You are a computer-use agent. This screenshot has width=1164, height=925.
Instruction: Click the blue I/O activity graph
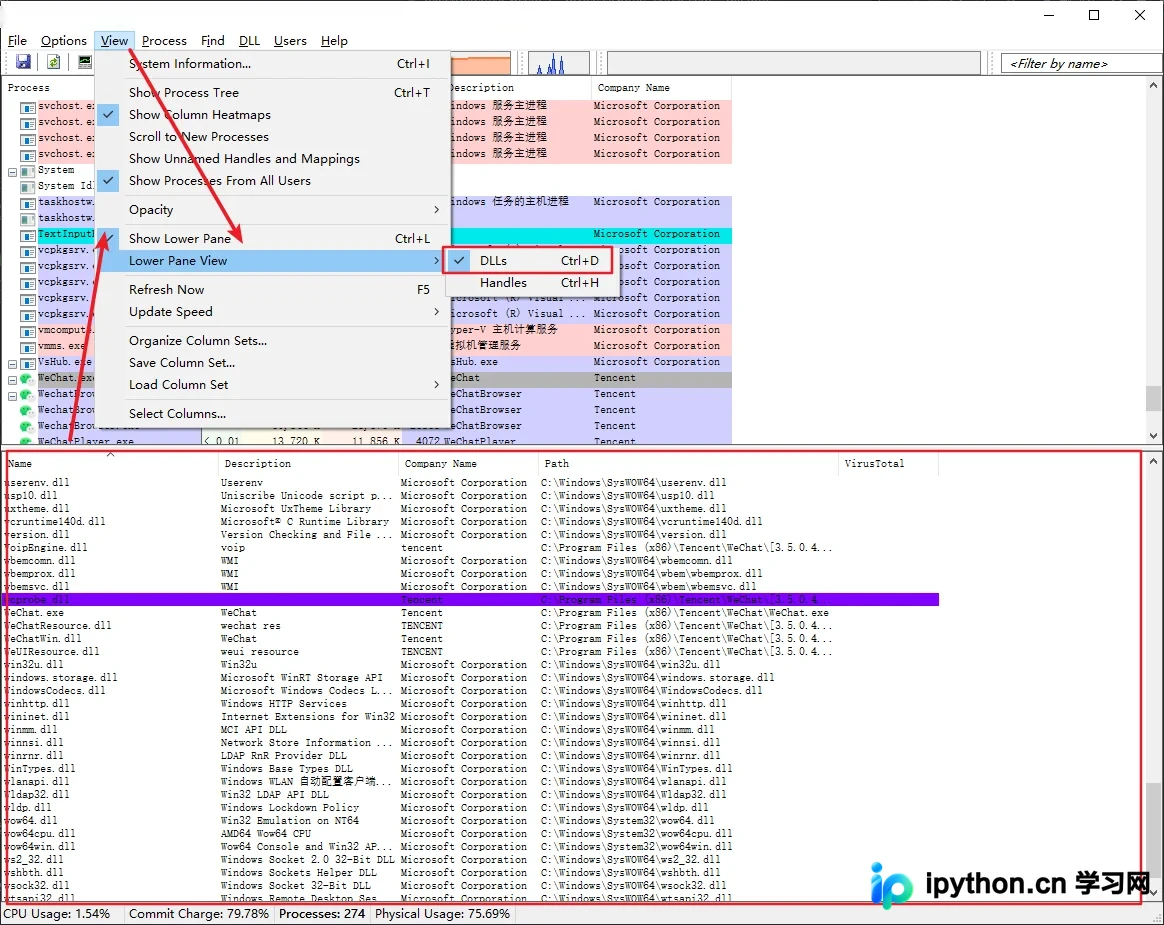(559, 64)
